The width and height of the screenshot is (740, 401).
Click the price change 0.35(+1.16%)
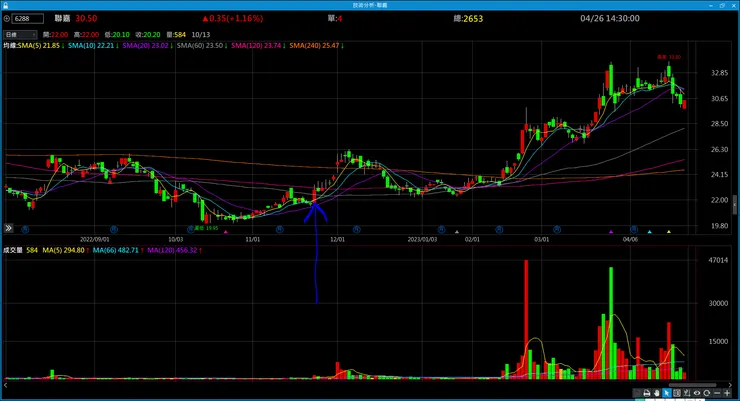(233, 18)
